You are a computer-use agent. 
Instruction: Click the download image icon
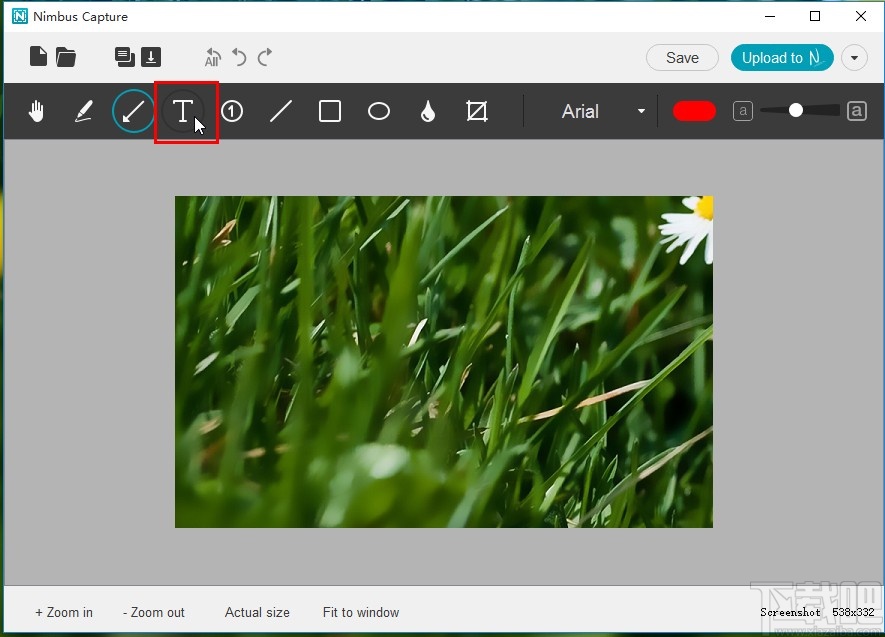(151, 57)
